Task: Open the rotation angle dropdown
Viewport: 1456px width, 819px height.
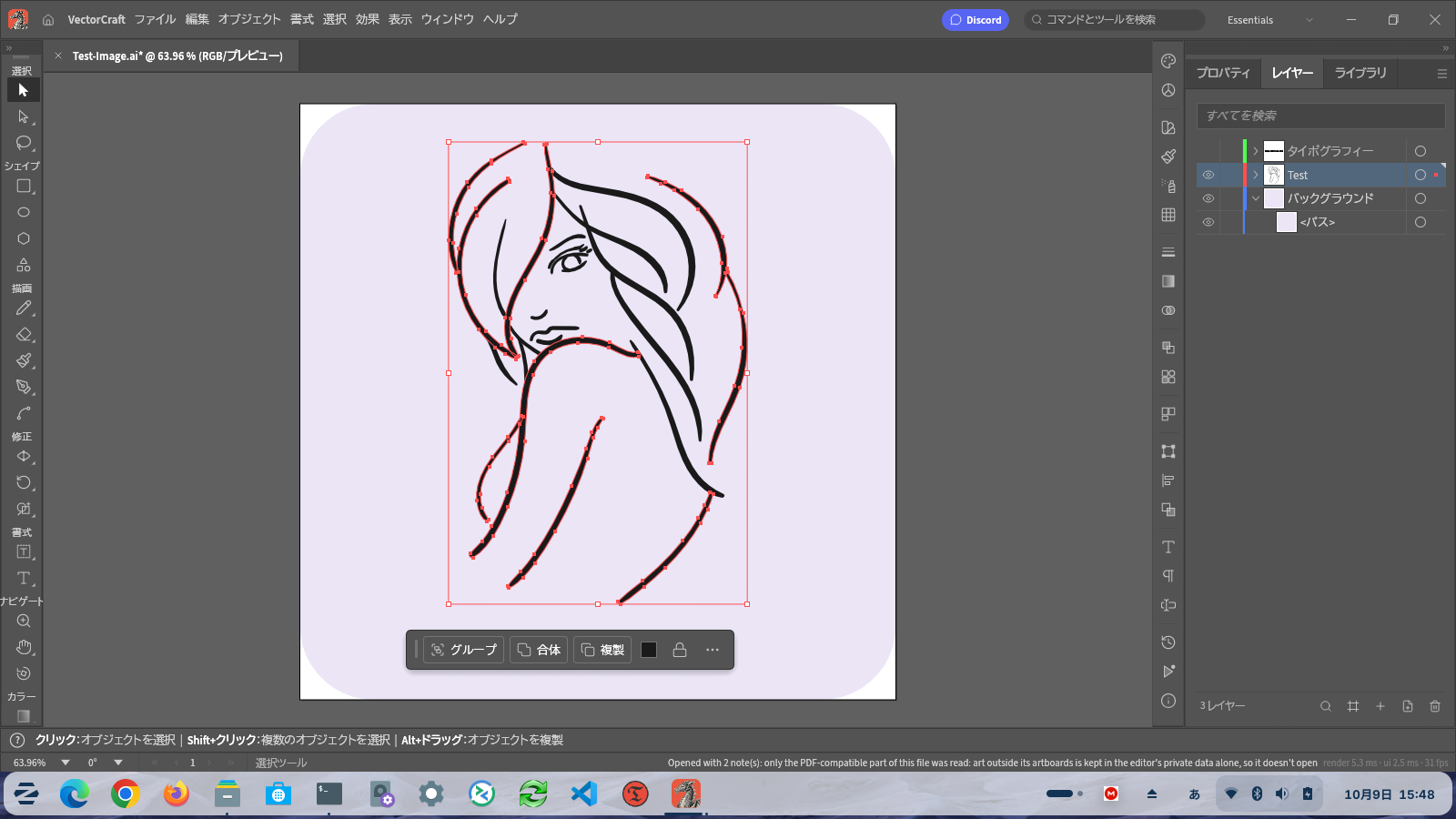Action: (x=118, y=763)
